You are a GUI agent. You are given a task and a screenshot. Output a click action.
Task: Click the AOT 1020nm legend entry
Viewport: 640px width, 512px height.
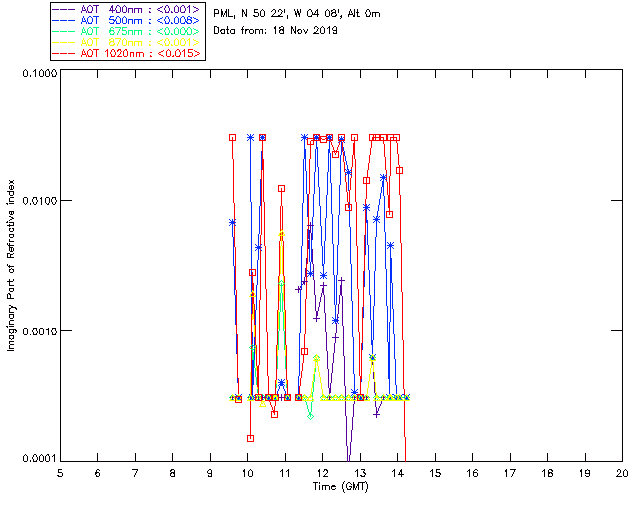click(x=127, y=53)
